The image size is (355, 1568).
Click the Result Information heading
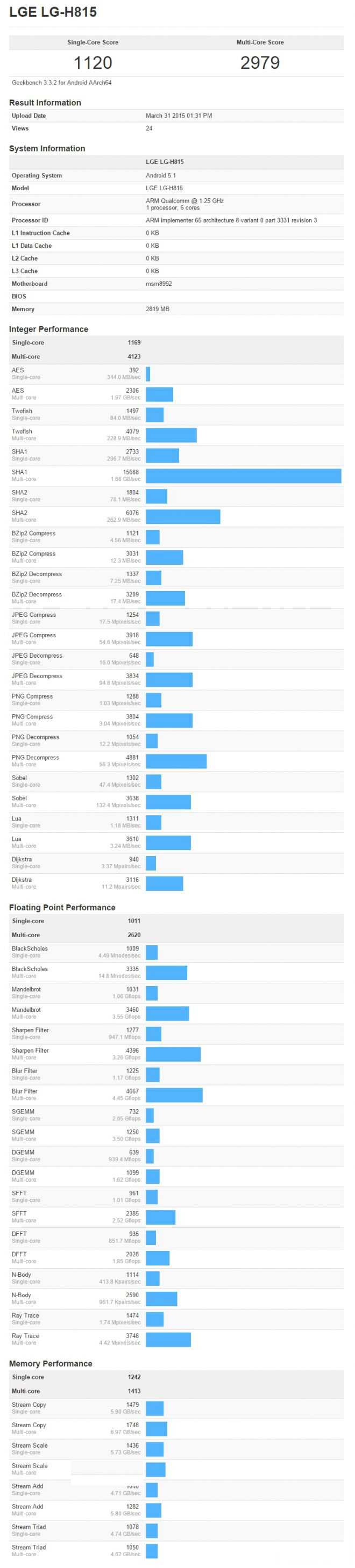[45, 103]
